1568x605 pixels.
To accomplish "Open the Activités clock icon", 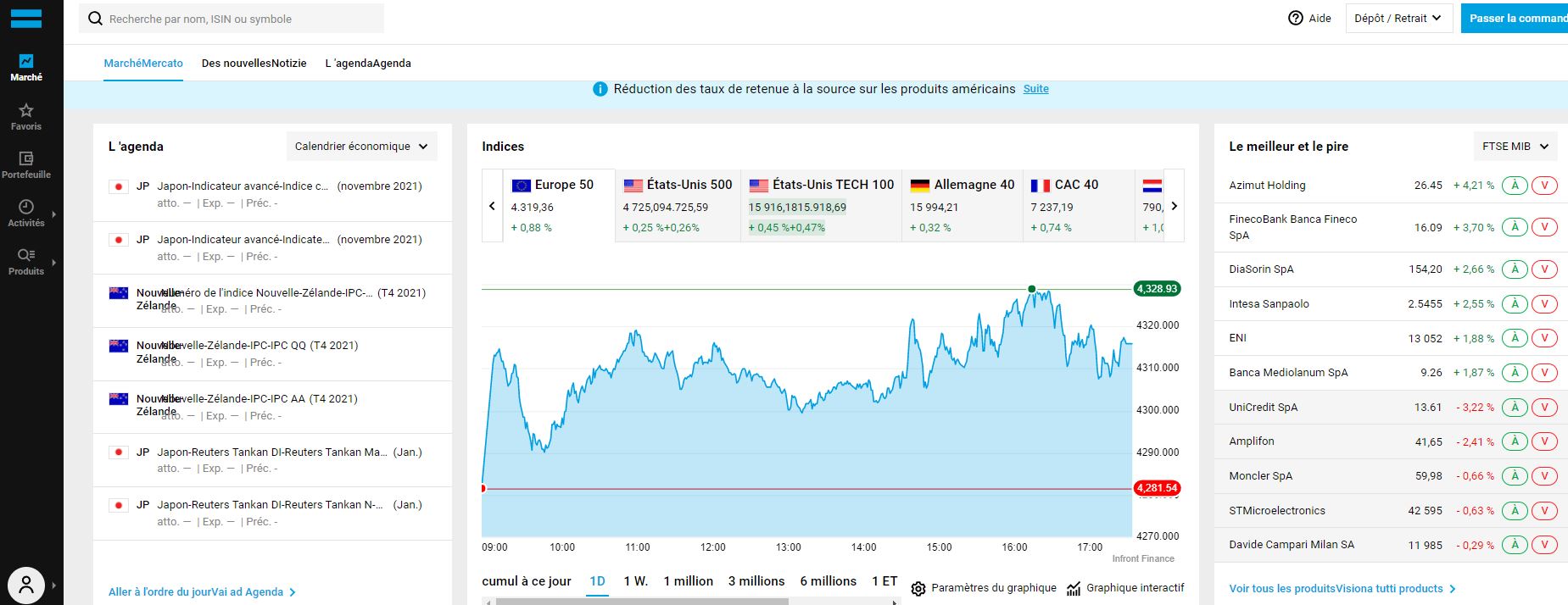I will pyautogui.click(x=26, y=207).
